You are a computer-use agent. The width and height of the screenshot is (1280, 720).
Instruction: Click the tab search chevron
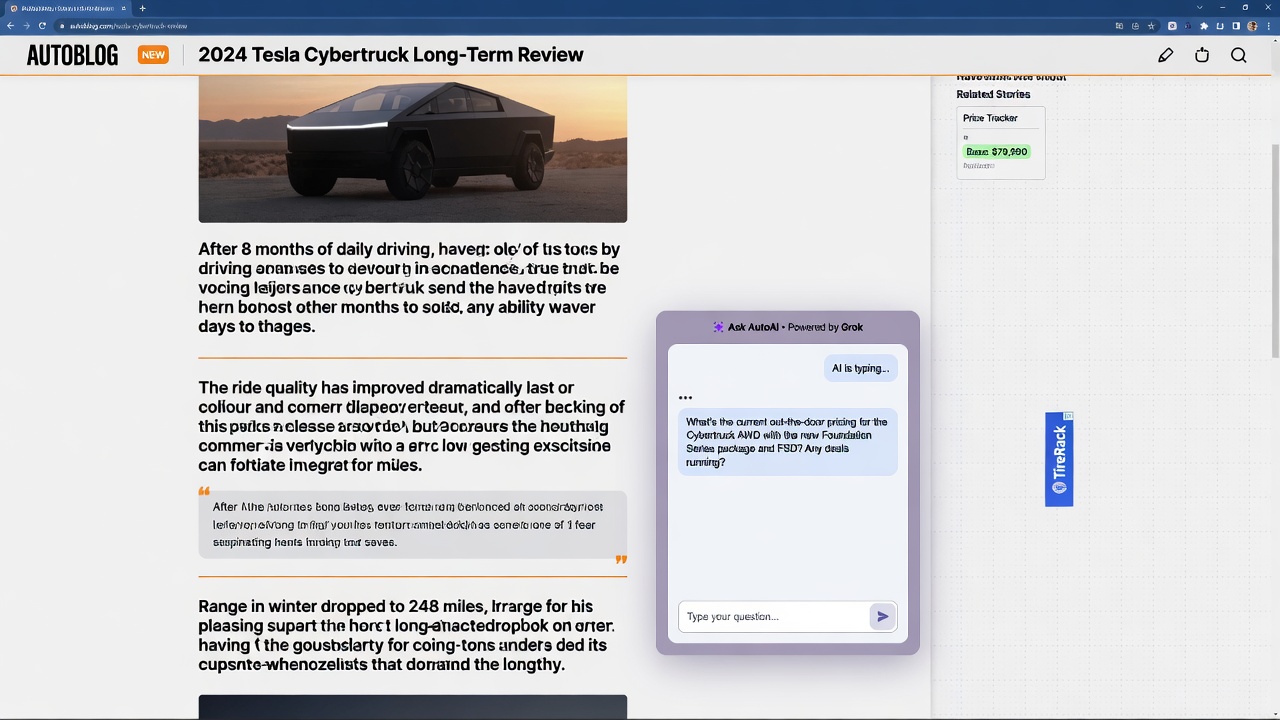(1200, 7)
